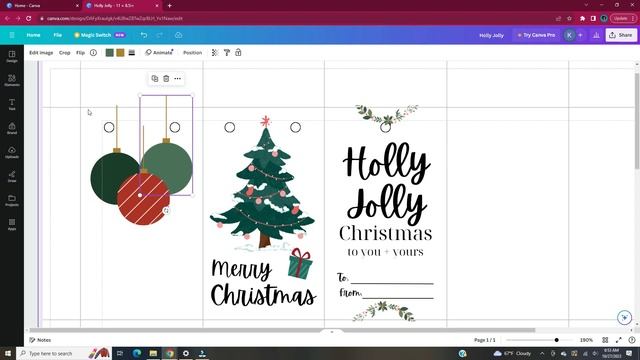Open Notes at the bottom
The width and height of the screenshot is (640, 360).
tap(40, 340)
